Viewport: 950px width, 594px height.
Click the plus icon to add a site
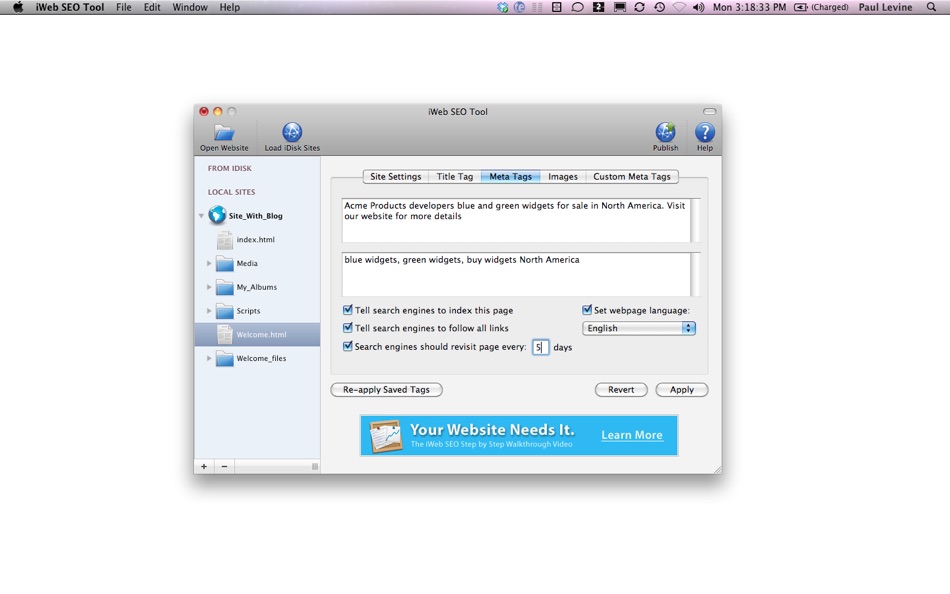coord(204,466)
